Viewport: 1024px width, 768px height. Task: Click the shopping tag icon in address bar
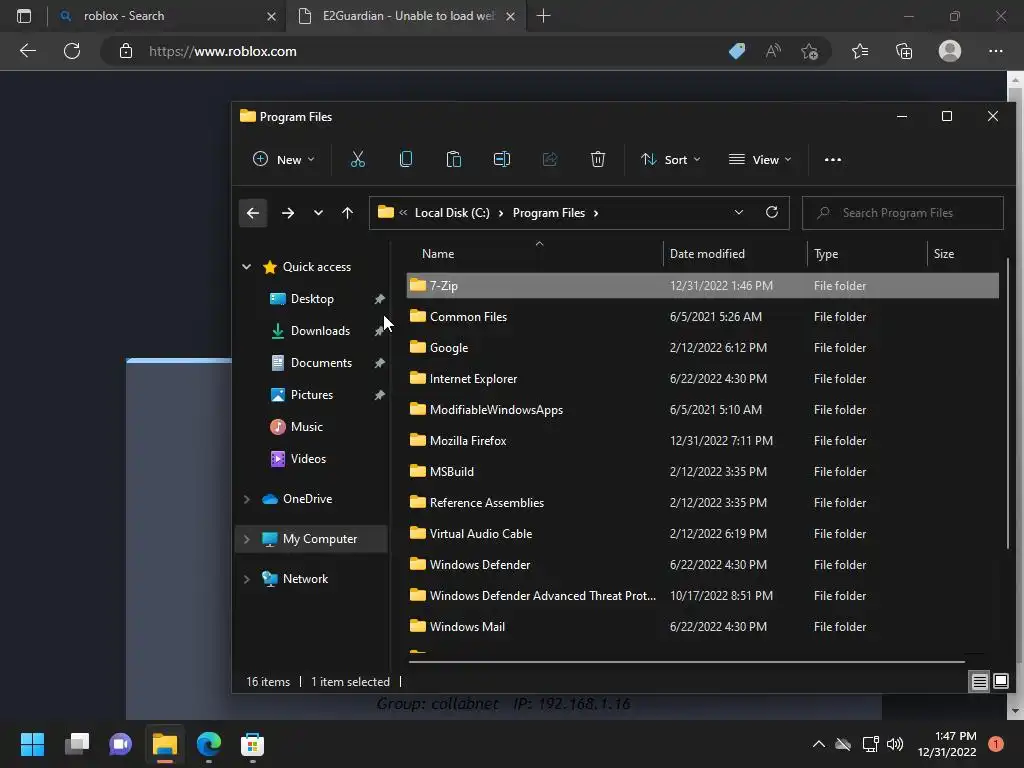737,51
